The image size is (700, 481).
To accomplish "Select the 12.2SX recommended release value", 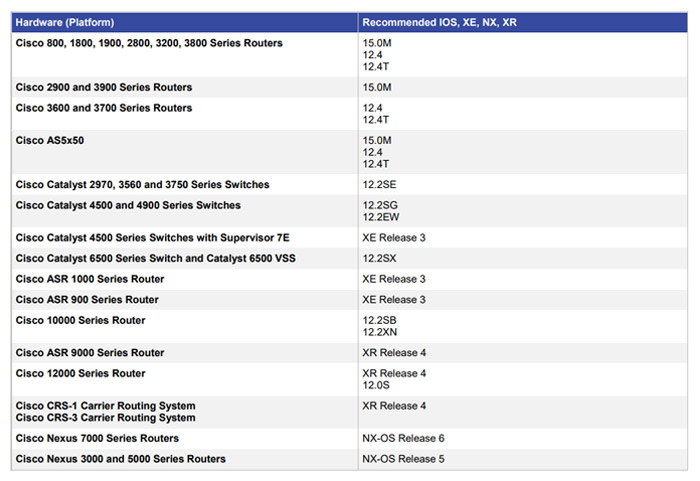I will coord(379,258).
